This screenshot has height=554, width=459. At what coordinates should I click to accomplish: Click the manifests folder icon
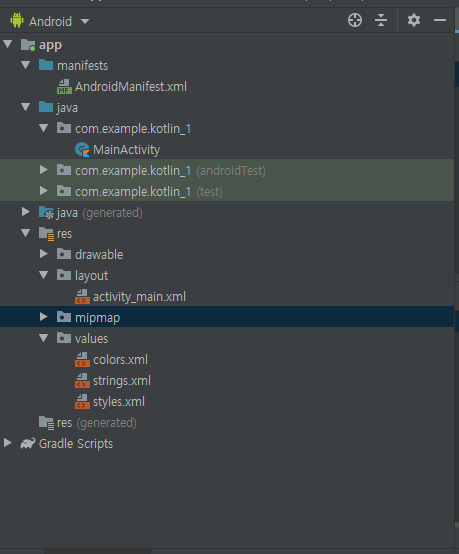click(46, 65)
